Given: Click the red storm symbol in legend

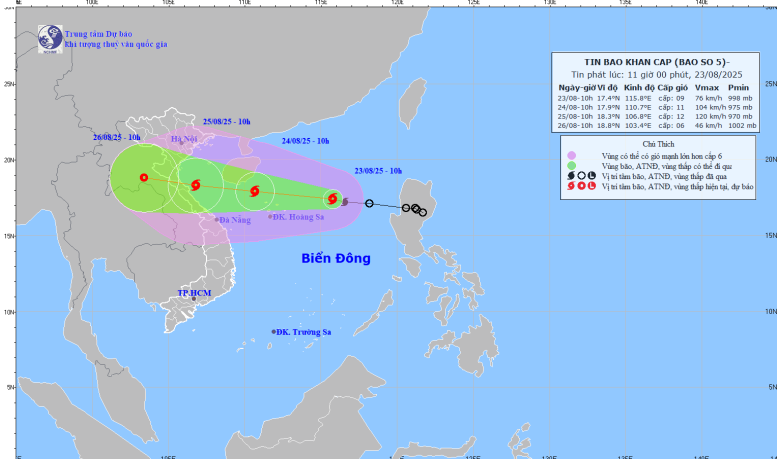Looking at the screenshot, I should pos(571,187).
